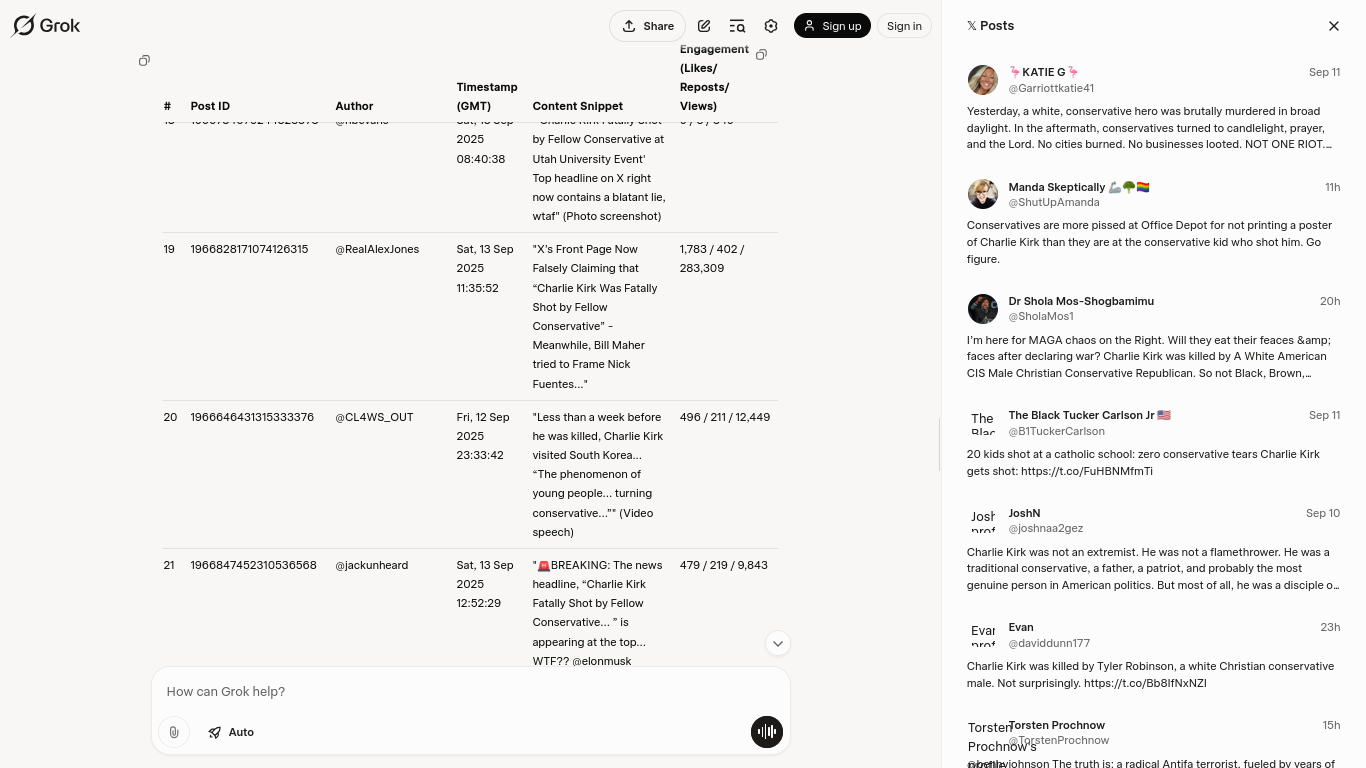
Task: Click the Timestamp (GMT) column header
Action: 487,96
